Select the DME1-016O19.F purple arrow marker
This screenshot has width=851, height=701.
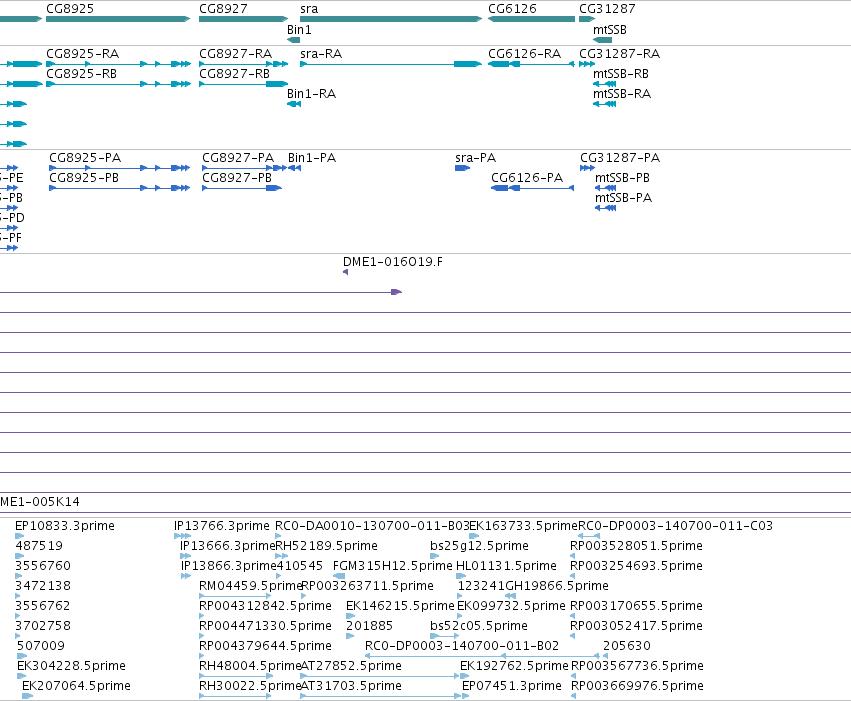click(x=346, y=272)
